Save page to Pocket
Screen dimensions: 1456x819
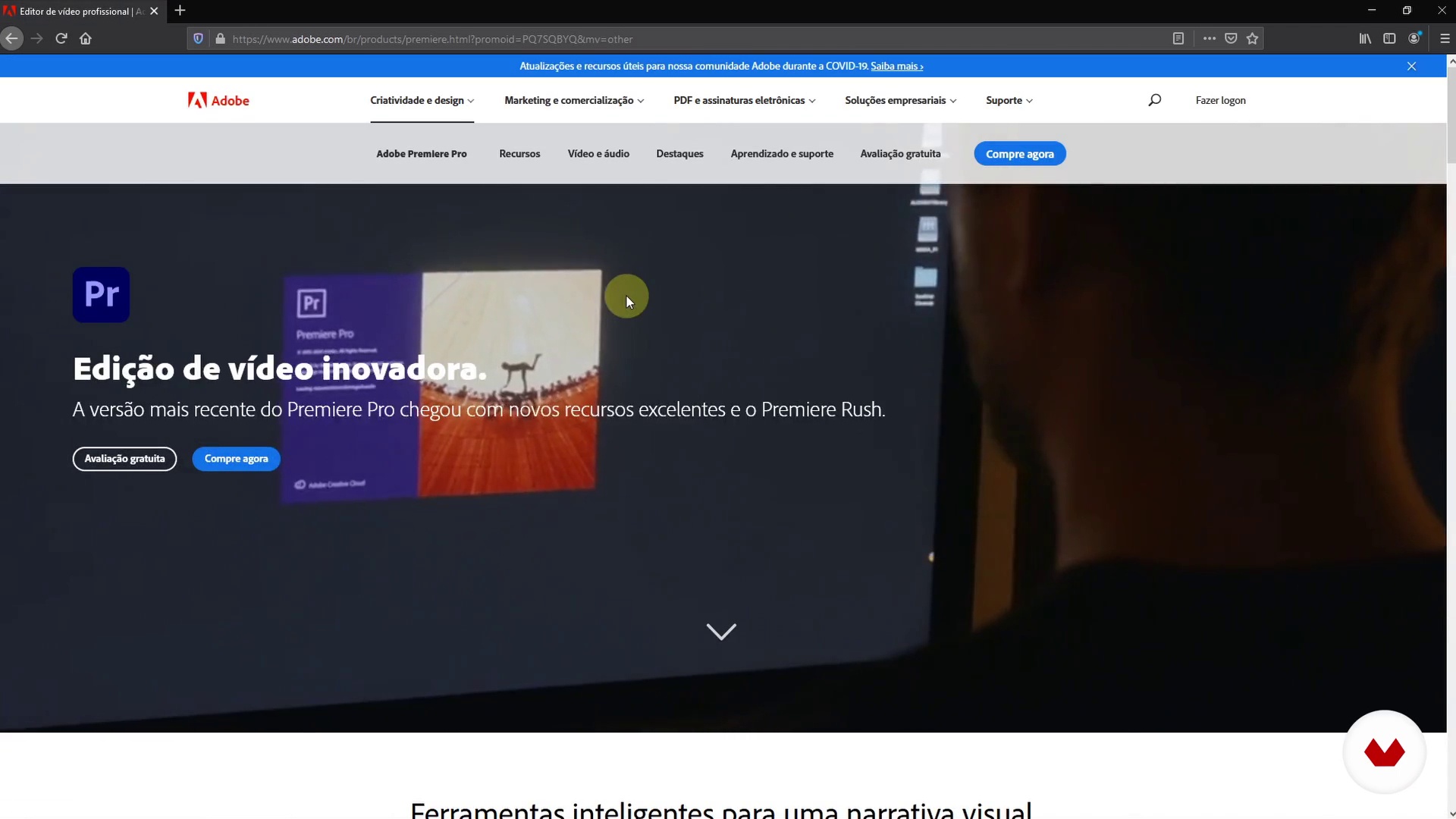1232,39
